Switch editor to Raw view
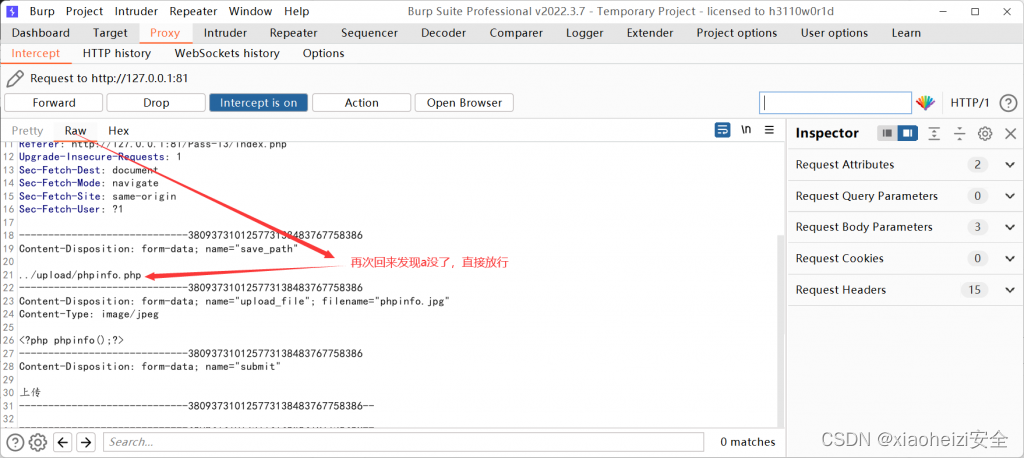 coord(76,131)
